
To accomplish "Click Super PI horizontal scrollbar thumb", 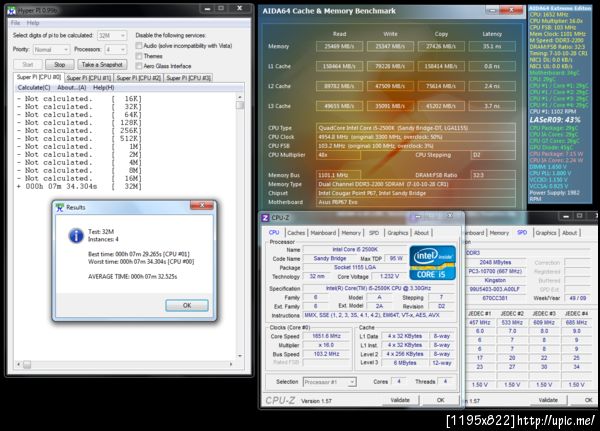I will [26, 364].
